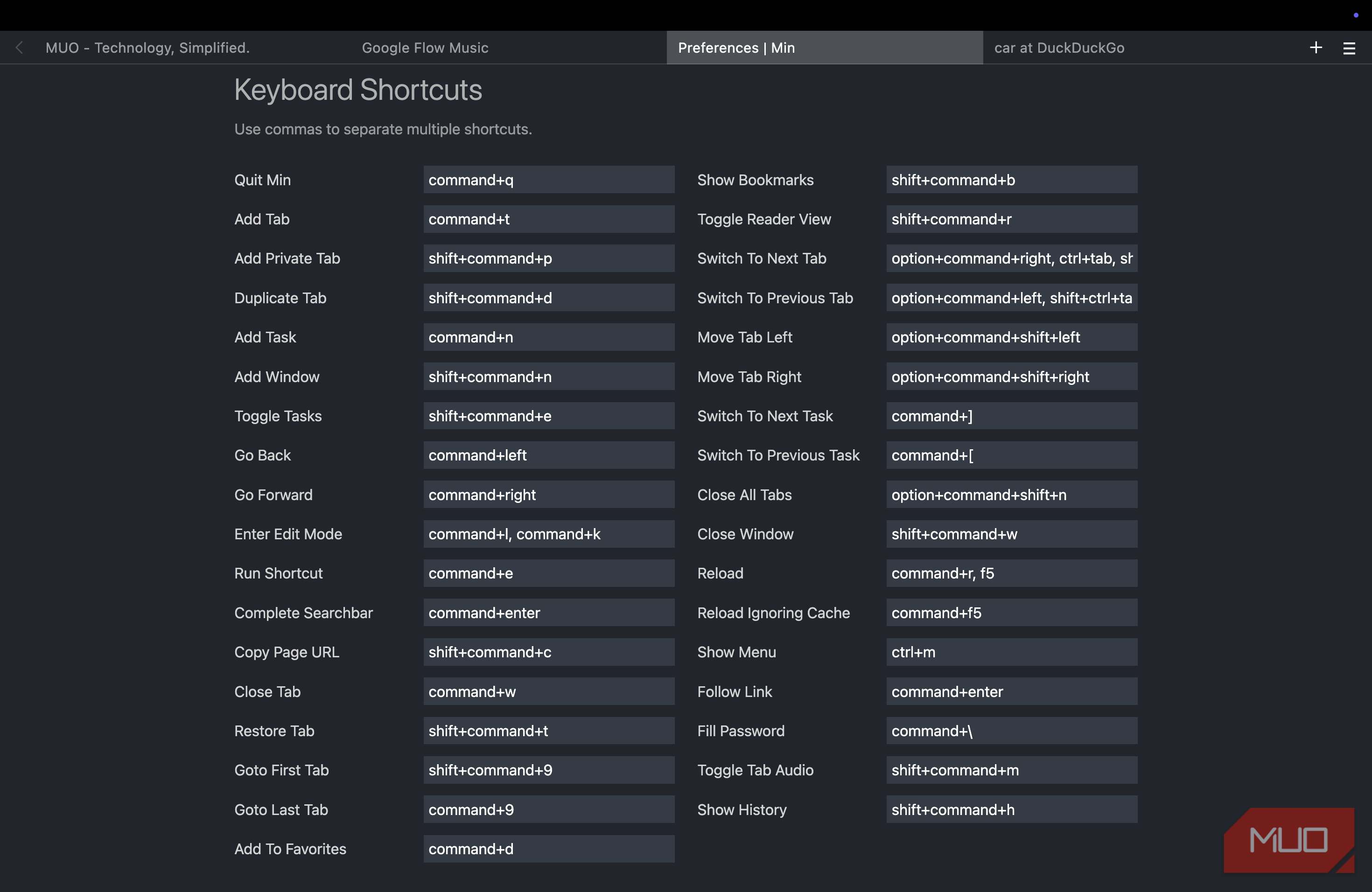1372x892 pixels.
Task: Edit the Add Window shortcut field
Action: pyautogui.click(x=549, y=377)
